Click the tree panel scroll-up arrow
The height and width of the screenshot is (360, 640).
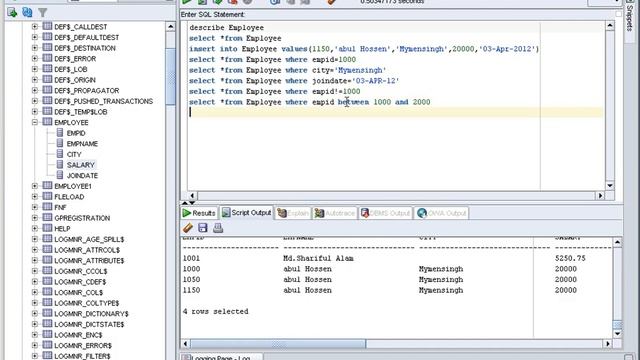pyautogui.click(x=171, y=27)
